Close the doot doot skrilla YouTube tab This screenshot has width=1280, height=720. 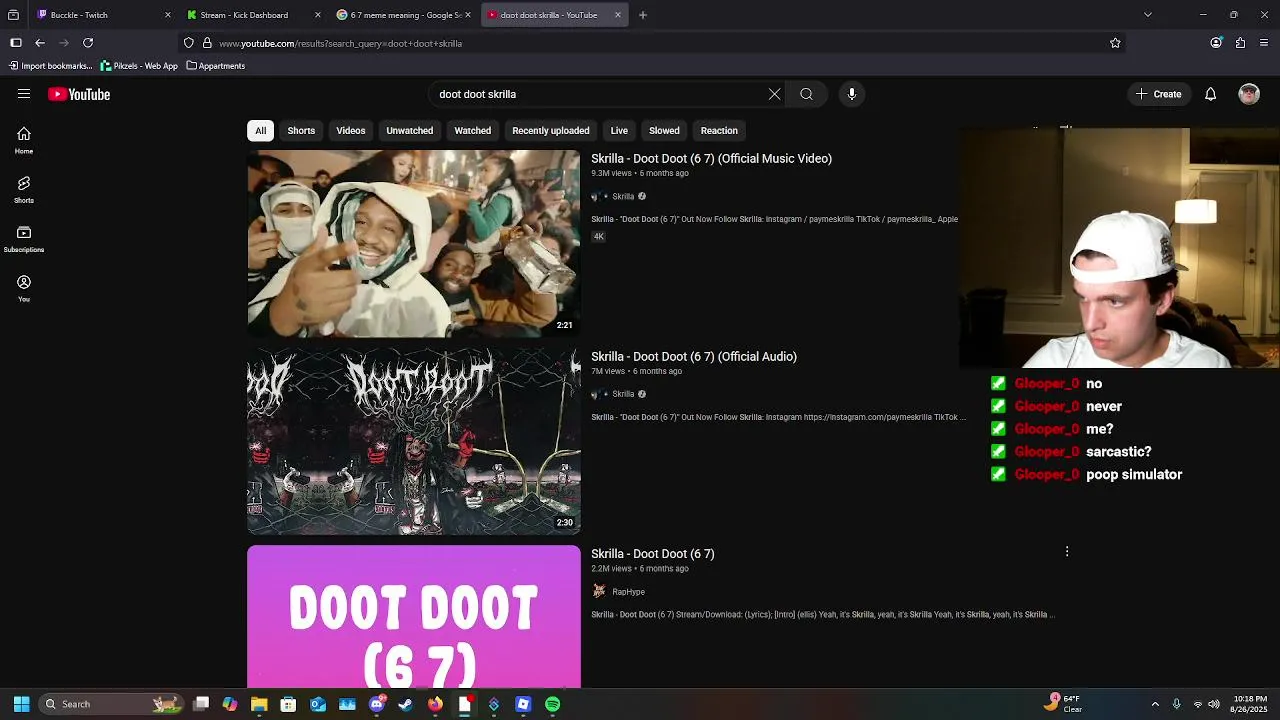click(618, 15)
